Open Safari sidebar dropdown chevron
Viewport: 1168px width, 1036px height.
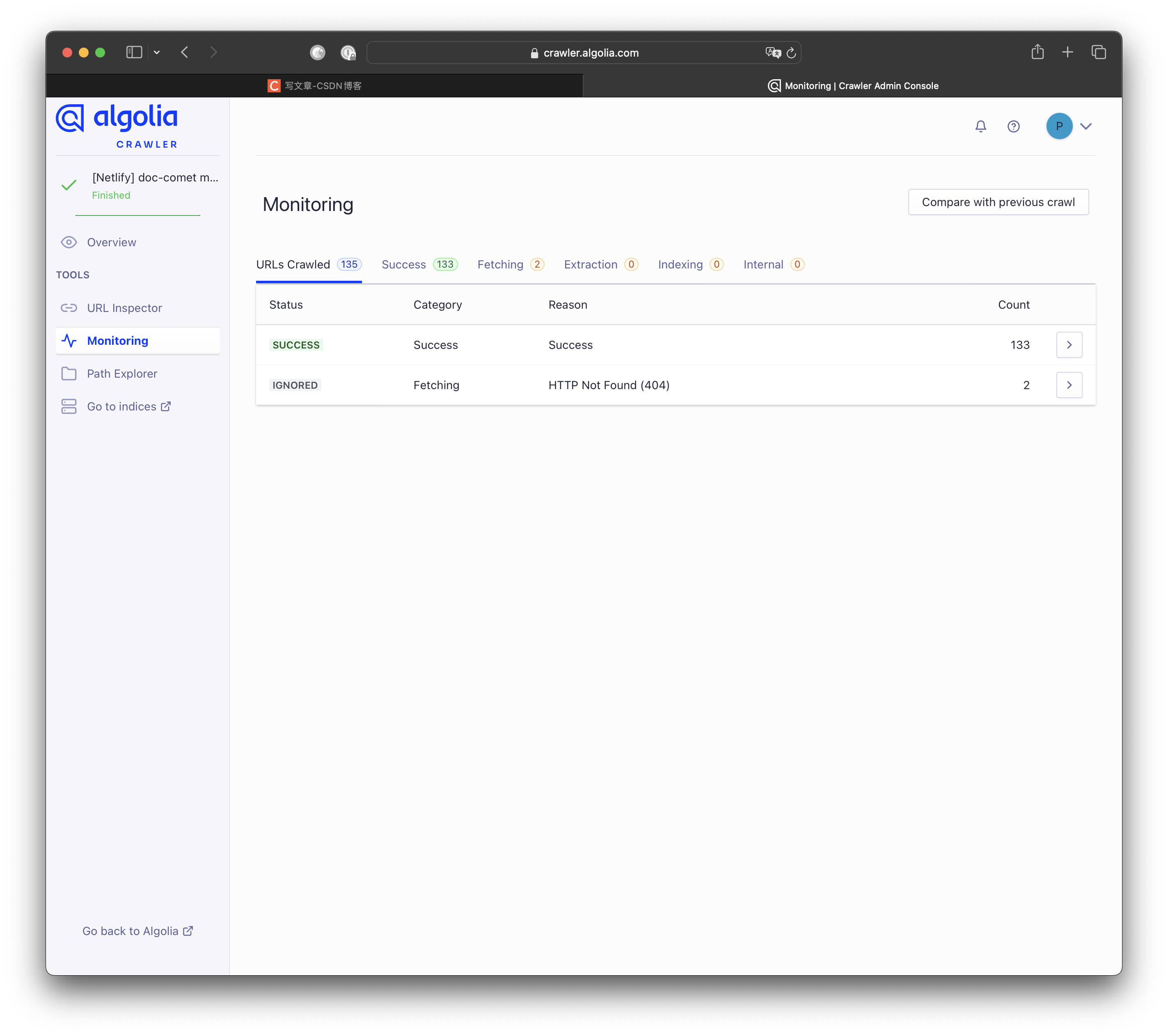[x=157, y=53]
